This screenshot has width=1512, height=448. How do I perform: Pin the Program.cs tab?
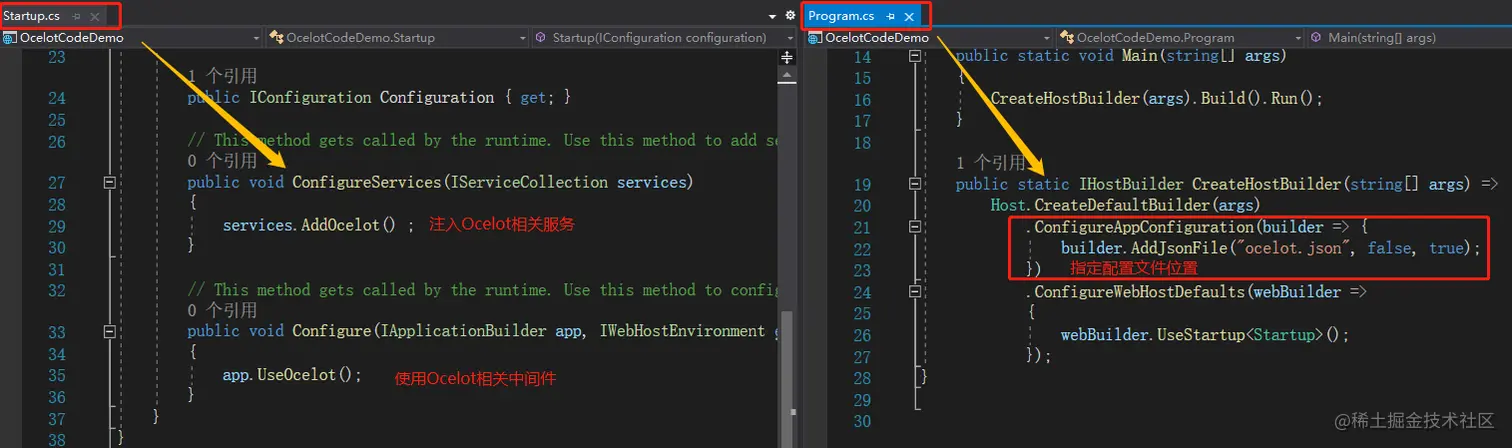(x=890, y=17)
